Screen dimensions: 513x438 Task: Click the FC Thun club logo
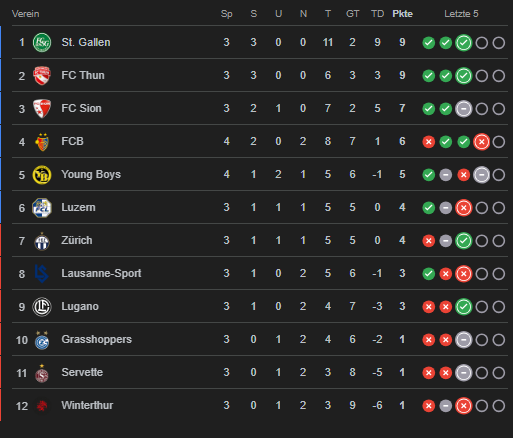coord(42,76)
